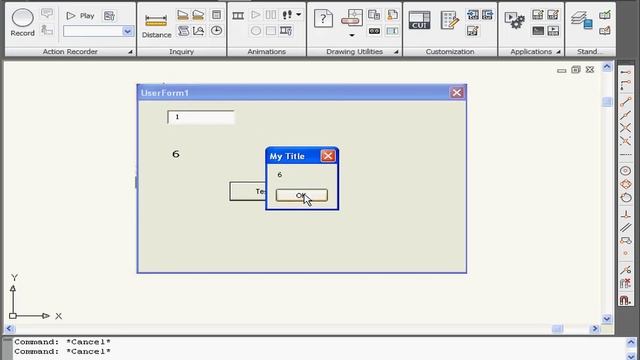Expand the Action Recorder panel arrow
The height and width of the screenshot is (360, 640).
coord(130,52)
